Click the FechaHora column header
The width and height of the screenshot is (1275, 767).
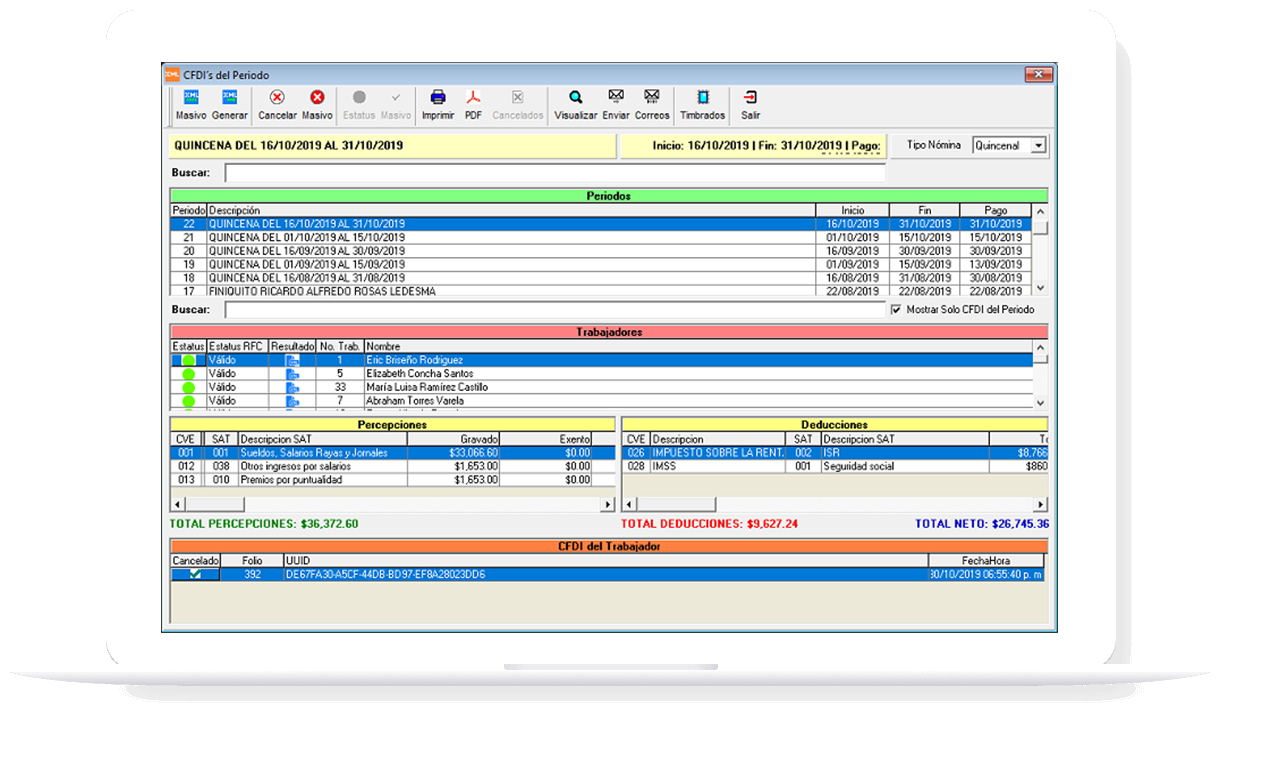click(x=988, y=561)
